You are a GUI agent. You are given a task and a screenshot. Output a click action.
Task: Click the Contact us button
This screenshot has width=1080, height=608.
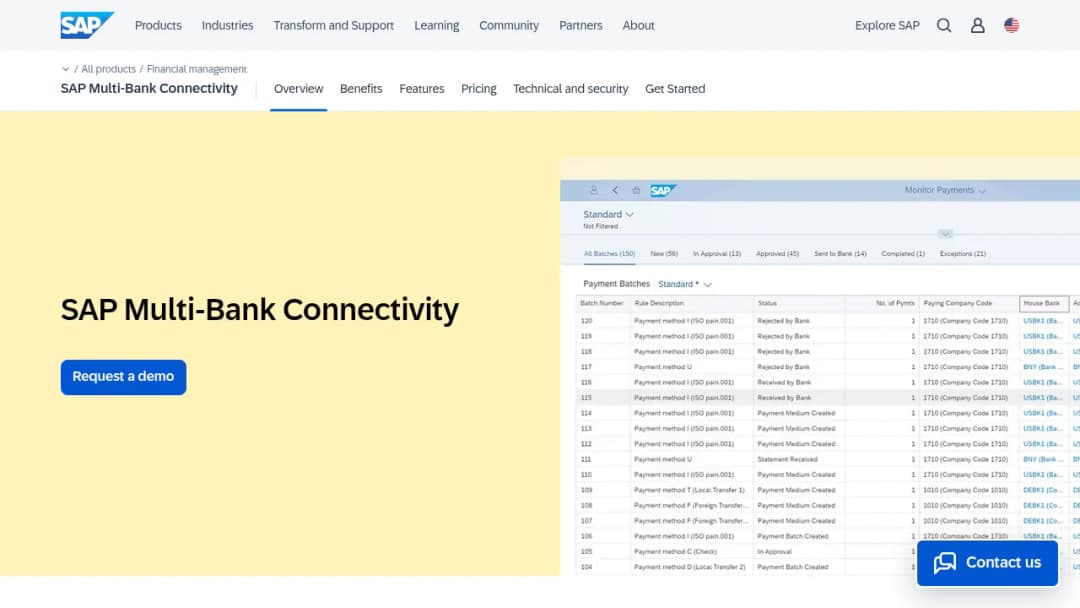coord(987,563)
